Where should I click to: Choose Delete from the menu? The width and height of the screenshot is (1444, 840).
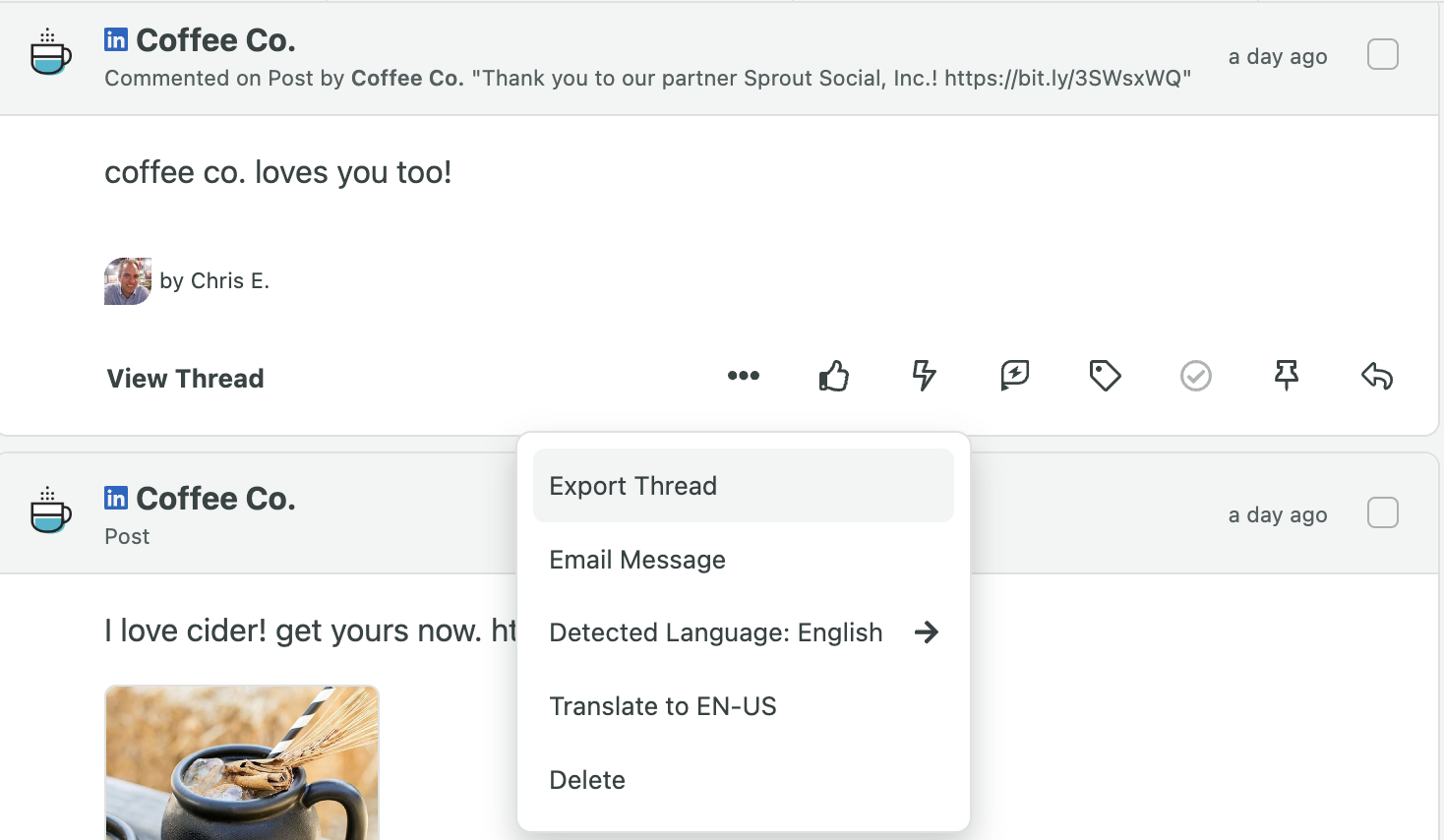click(744, 780)
